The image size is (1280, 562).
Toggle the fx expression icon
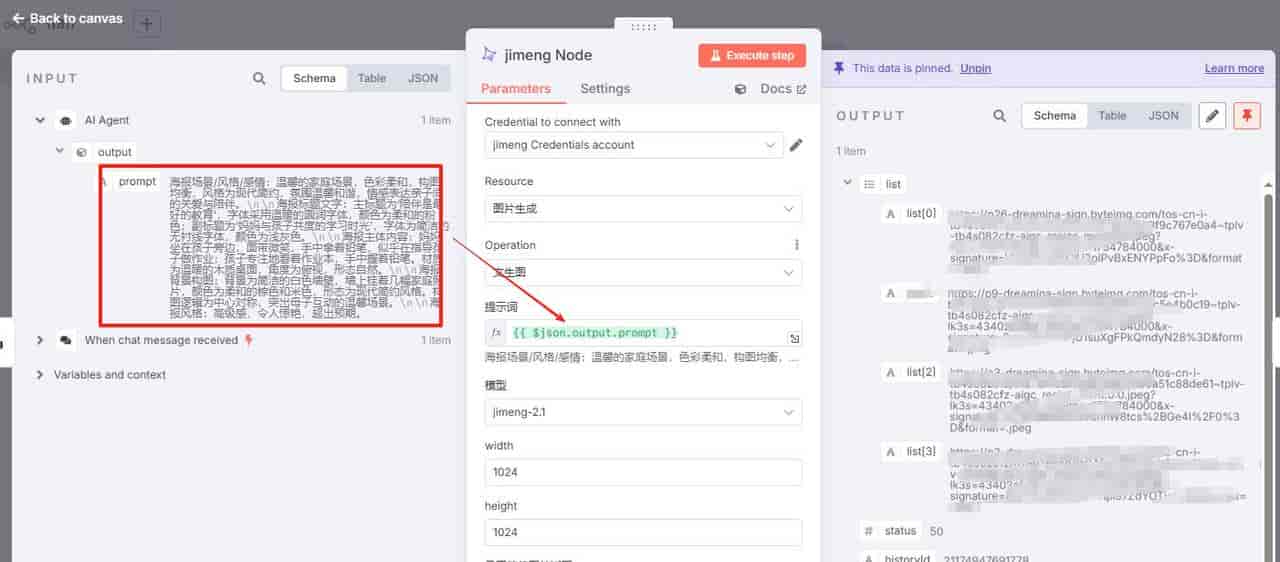497,332
